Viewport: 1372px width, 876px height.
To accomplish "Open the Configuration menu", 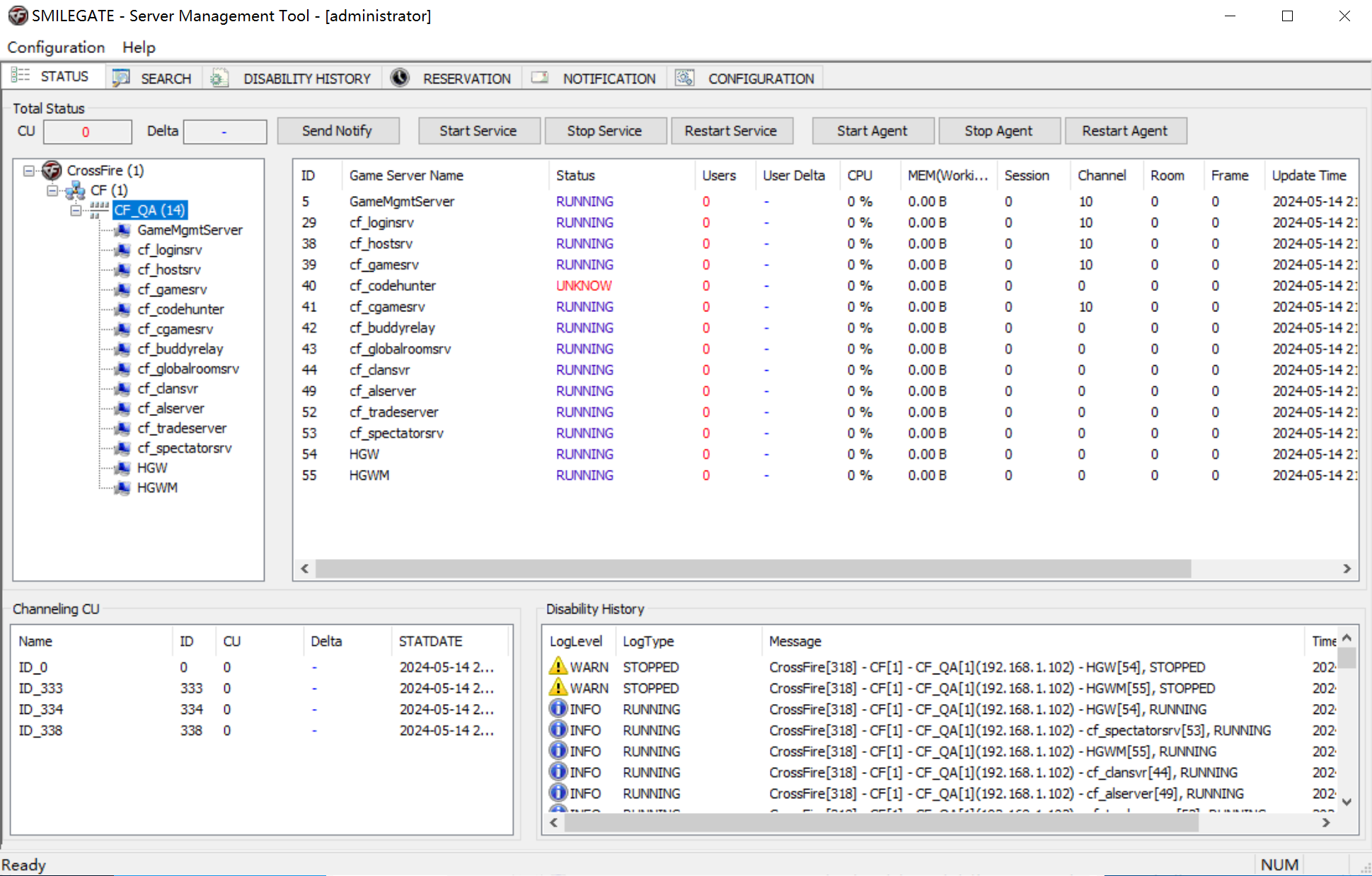I will point(56,47).
